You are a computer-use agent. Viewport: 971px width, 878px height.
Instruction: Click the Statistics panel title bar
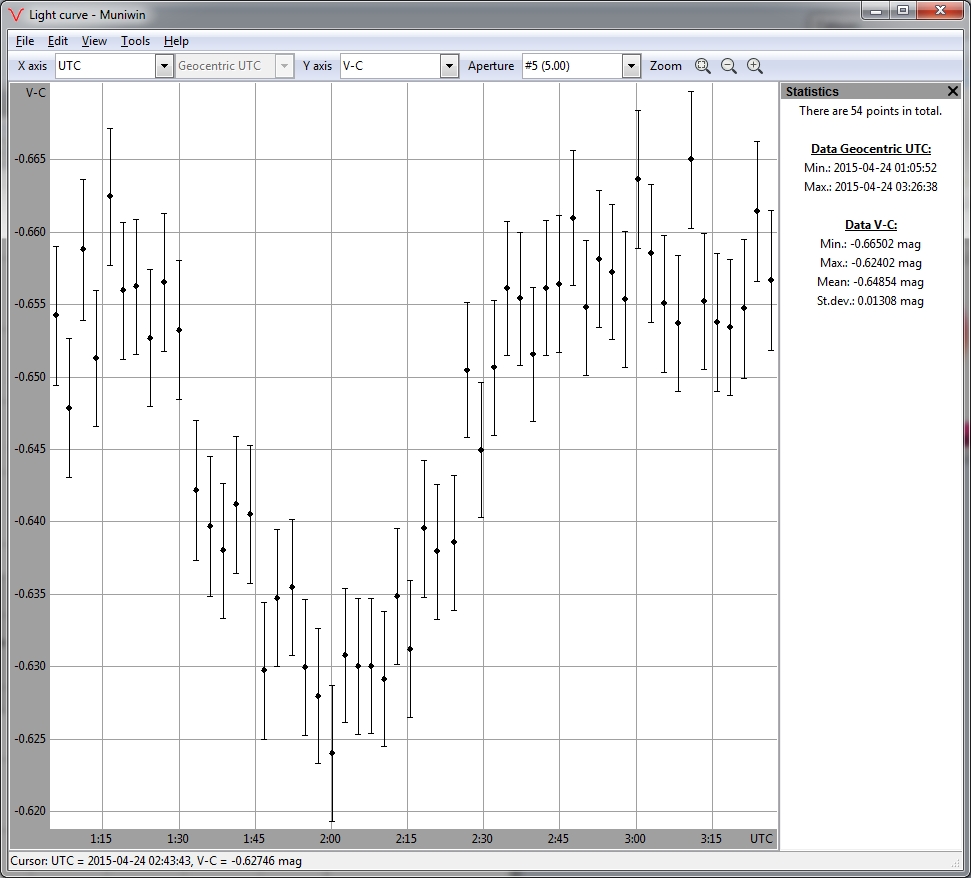click(870, 91)
